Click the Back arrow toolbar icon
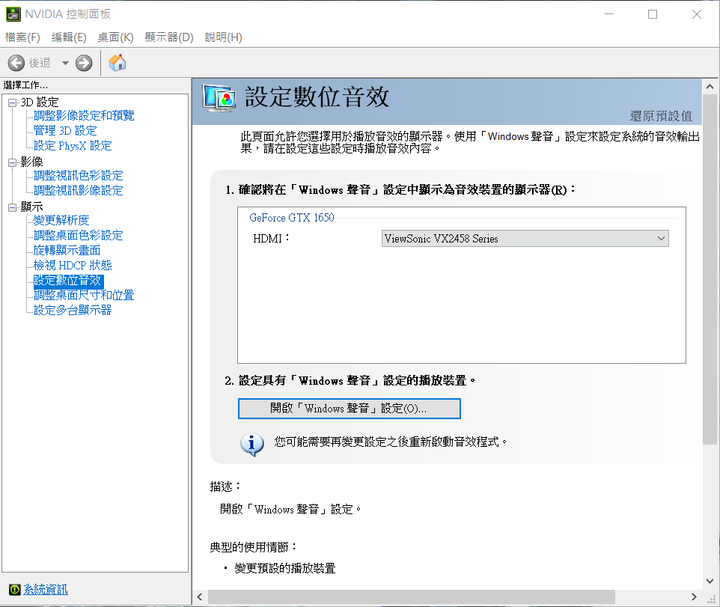720x607 pixels. pyautogui.click(x=16, y=63)
